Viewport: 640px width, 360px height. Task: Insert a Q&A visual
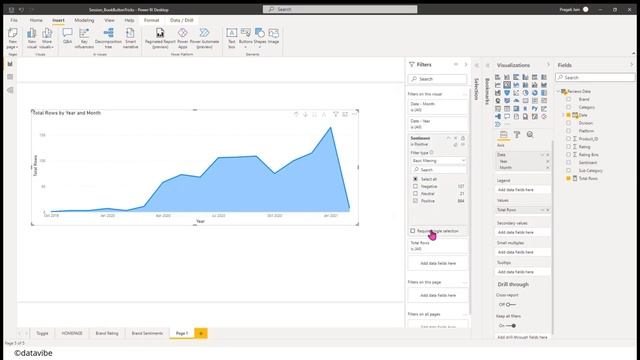coord(67,36)
